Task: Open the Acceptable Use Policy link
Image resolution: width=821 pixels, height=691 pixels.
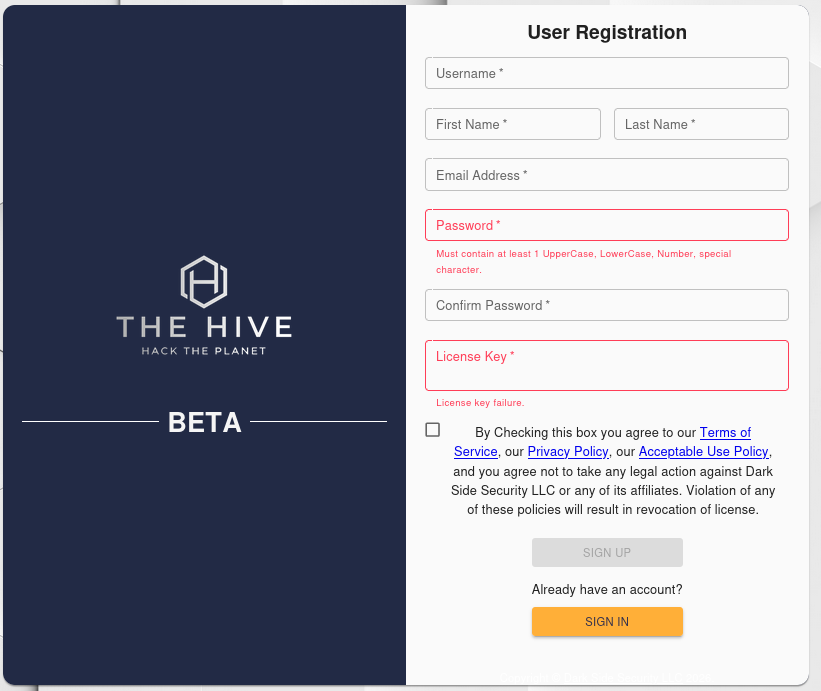Action: 703,451
